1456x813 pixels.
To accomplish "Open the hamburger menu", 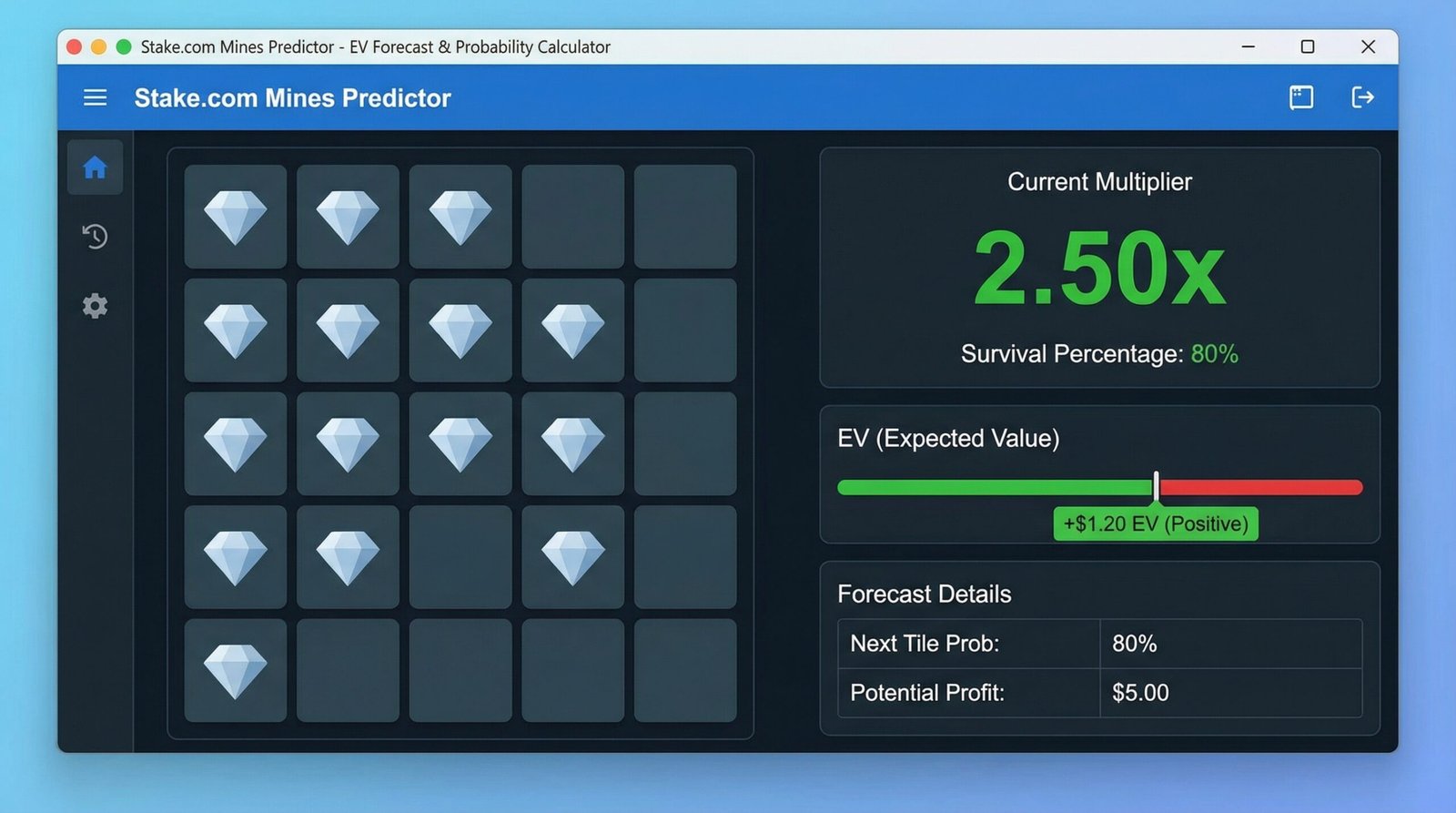I will pyautogui.click(x=96, y=97).
